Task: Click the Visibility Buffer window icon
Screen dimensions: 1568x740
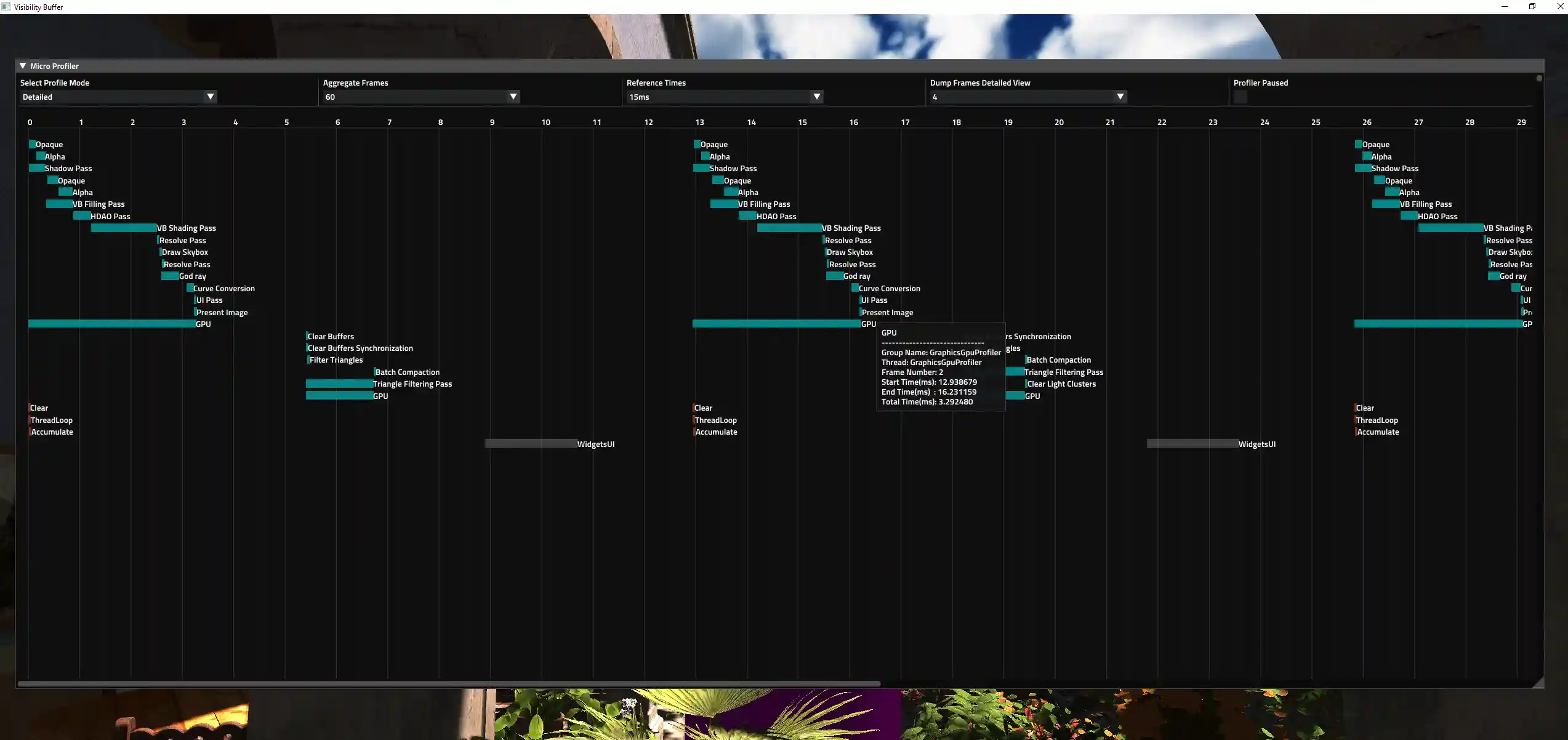Action: tap(6, 7)
